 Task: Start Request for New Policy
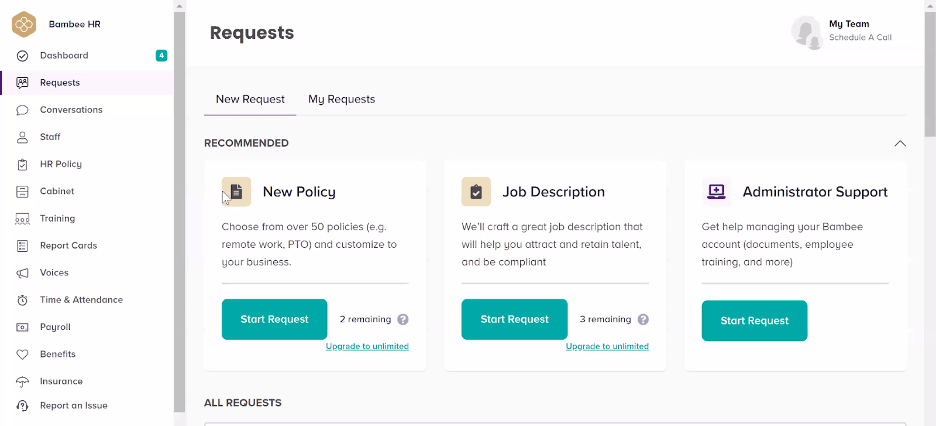(x=274, y=320)
